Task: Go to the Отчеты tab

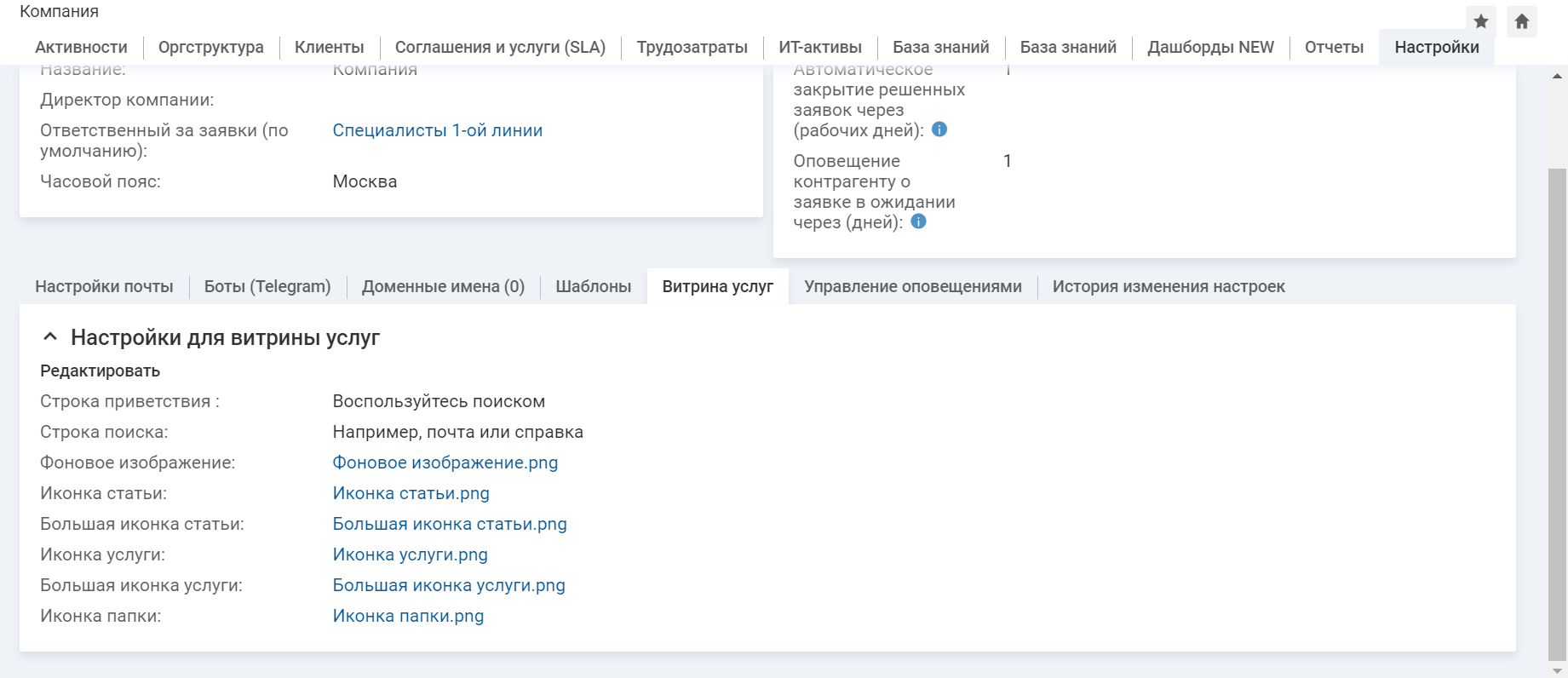Action: click(x=1334, y=48)
